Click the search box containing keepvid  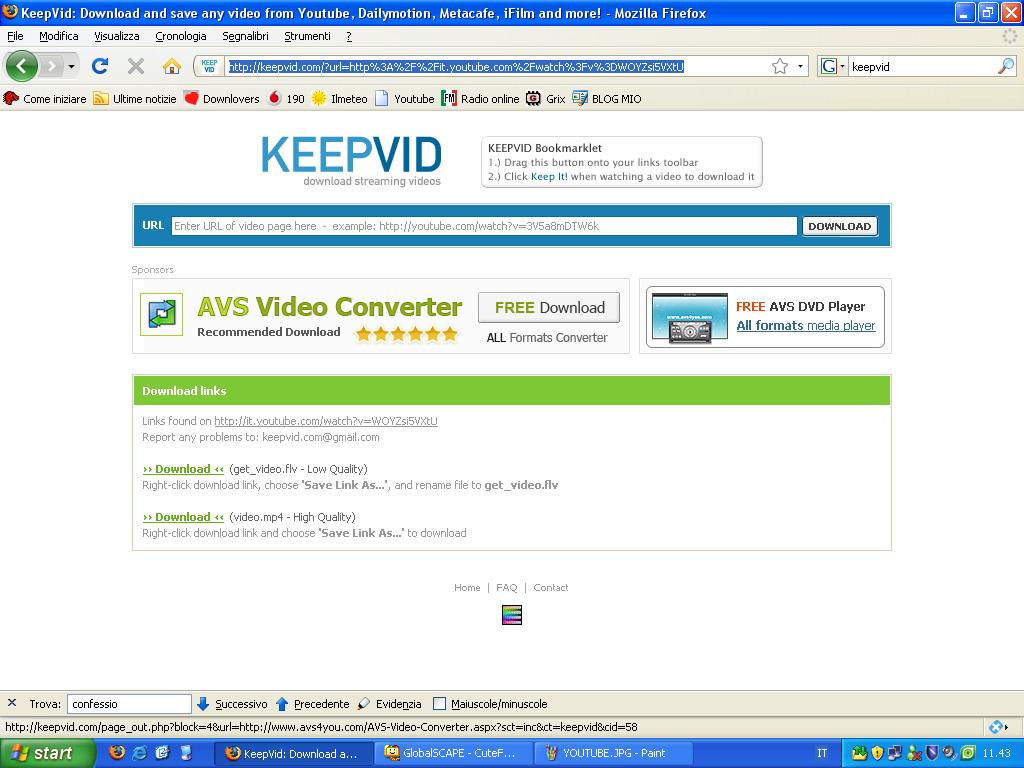pos(923,67)
